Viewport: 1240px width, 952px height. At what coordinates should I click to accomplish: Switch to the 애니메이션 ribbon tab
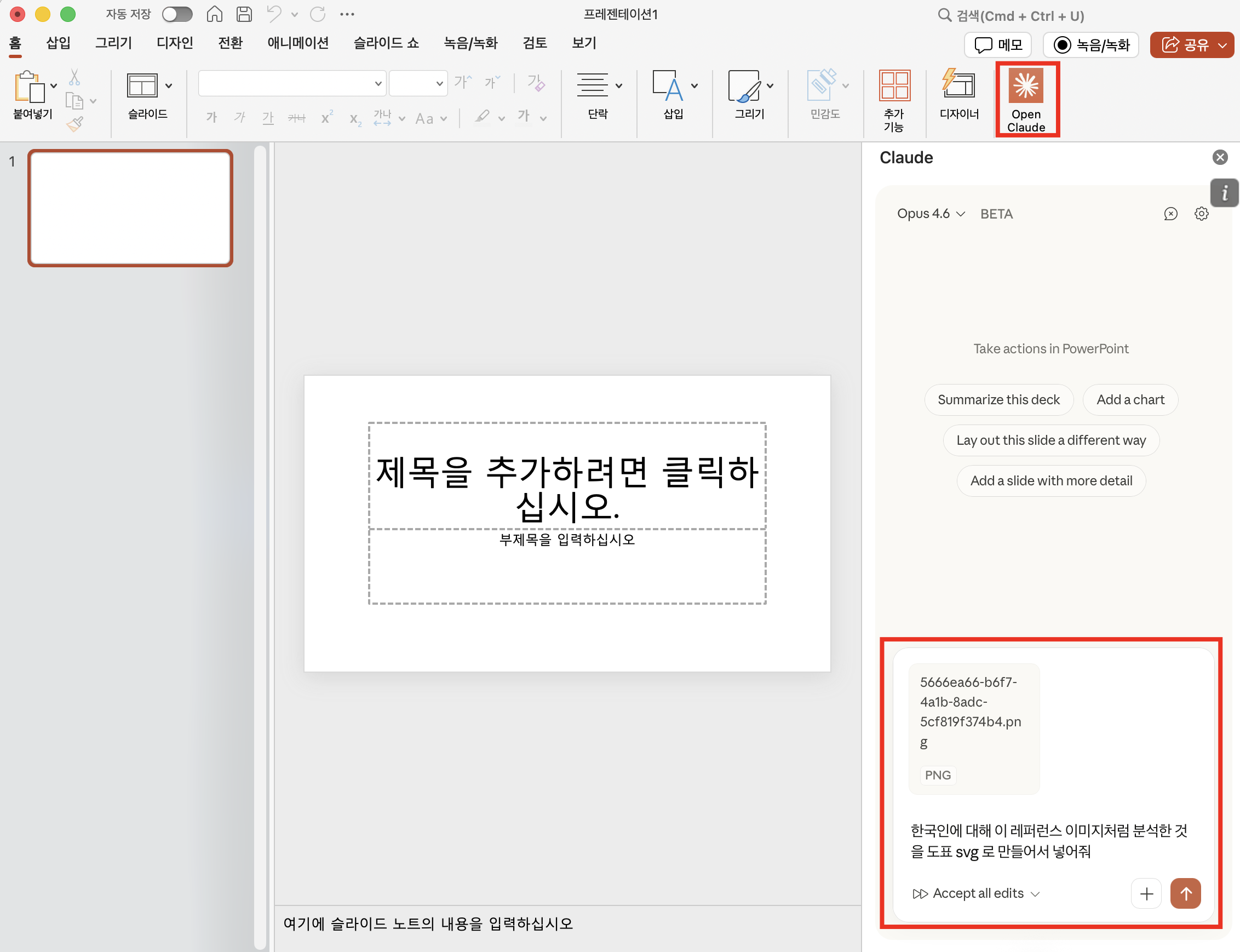pos(297,43)
